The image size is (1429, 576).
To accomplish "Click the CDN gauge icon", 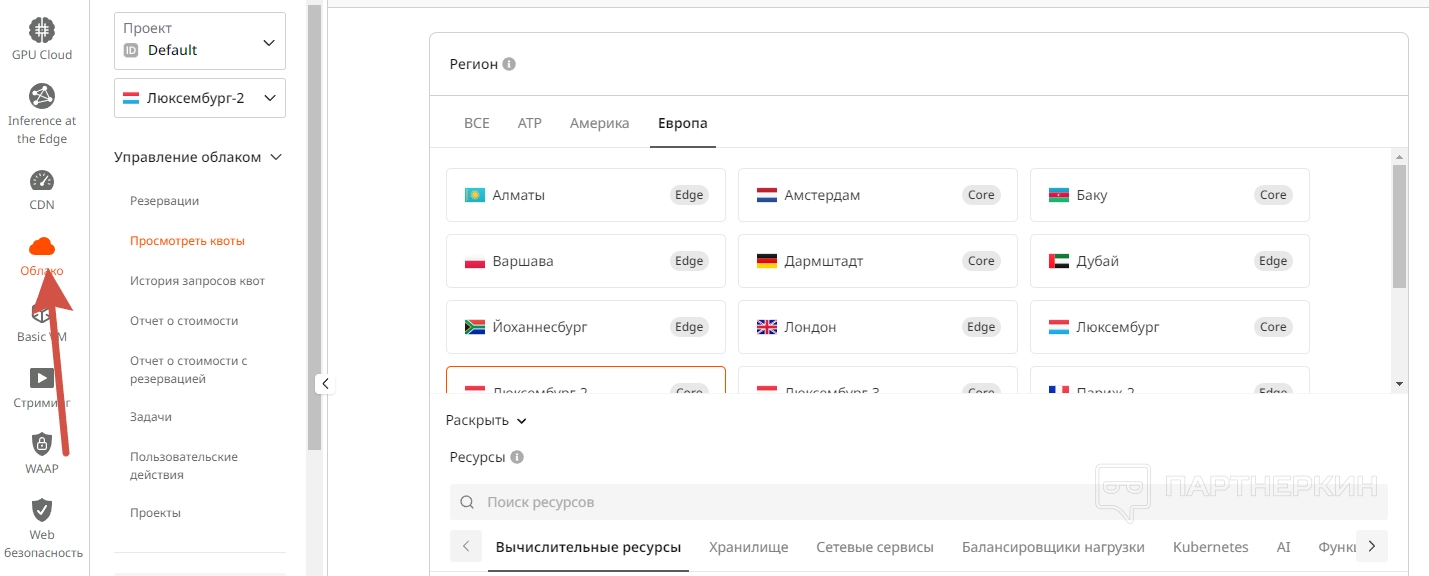I will pyautogui.click(x=42, y=181).
